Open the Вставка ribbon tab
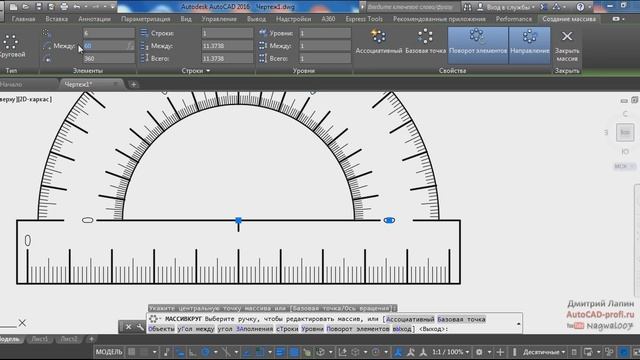Screen dimensions: 640x360 point(57,19)
